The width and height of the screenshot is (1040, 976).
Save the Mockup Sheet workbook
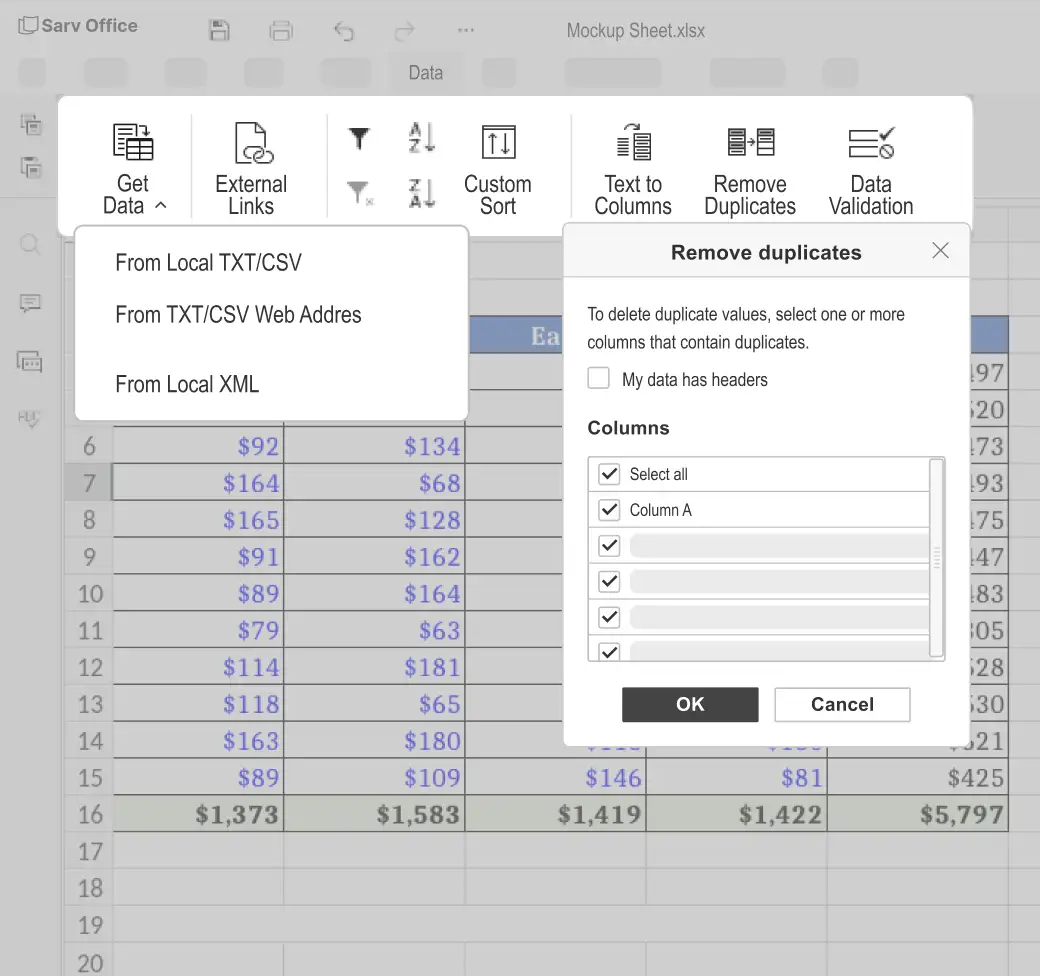(x=218, y=31)
